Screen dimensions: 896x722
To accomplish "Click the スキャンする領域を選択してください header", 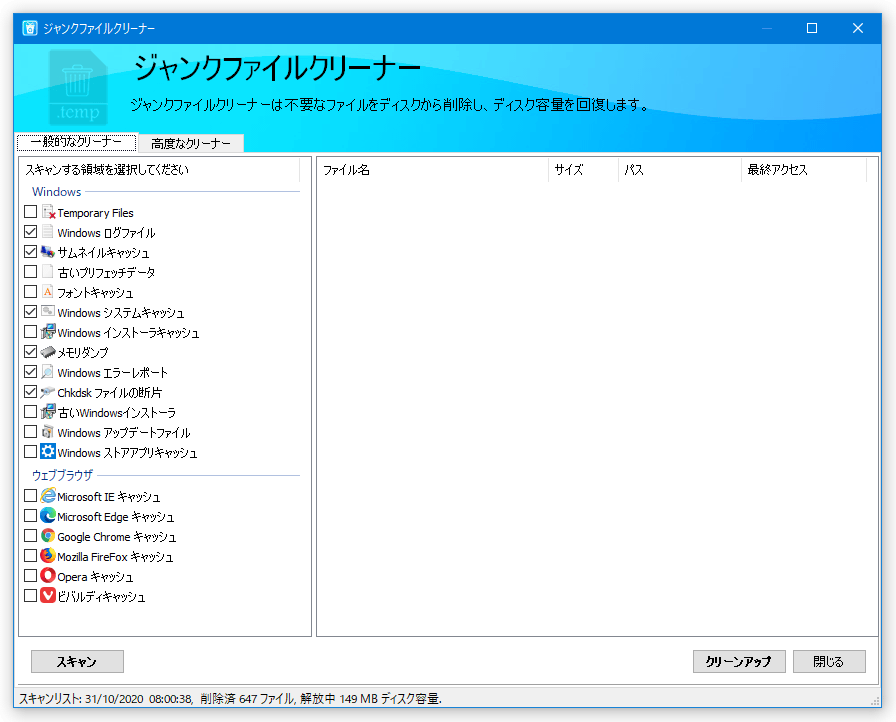I will click(x=160, y=170).
